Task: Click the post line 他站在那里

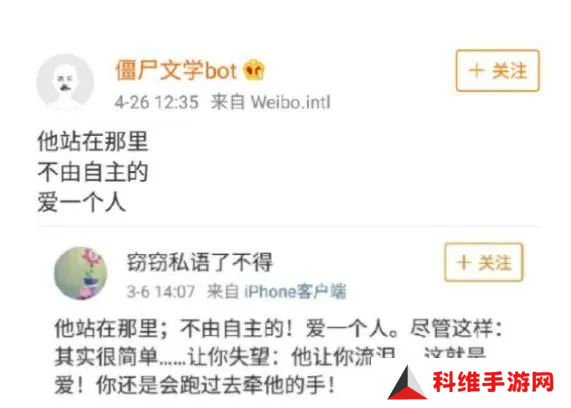Action: pos(92,141)
